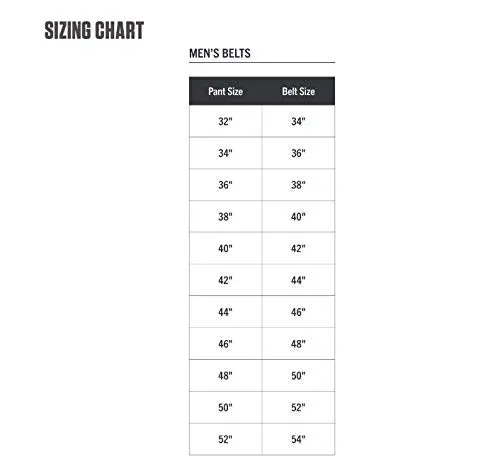The height and width of the screenshot is (471, 500).
Task: Select the 42" pant size cell
Action: point(225,280)
